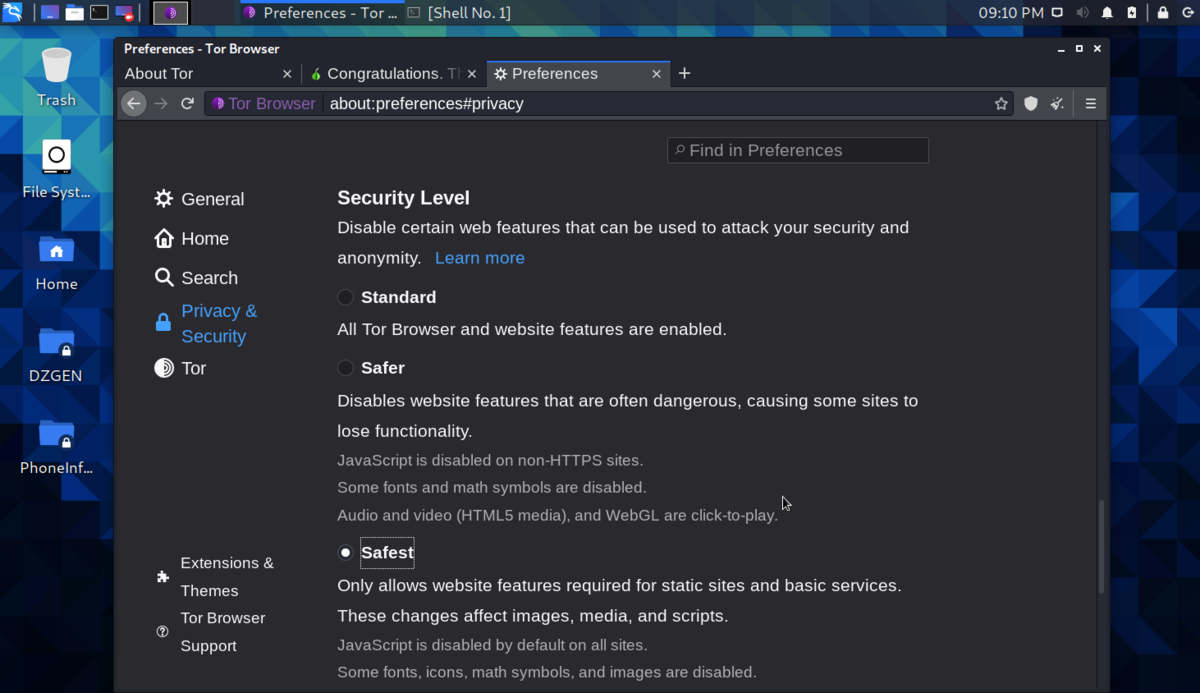Image resolution: width=1200 pixels, height=693 pixels.
Task: Open the file manager panel launcher
Action: point(74,13)
